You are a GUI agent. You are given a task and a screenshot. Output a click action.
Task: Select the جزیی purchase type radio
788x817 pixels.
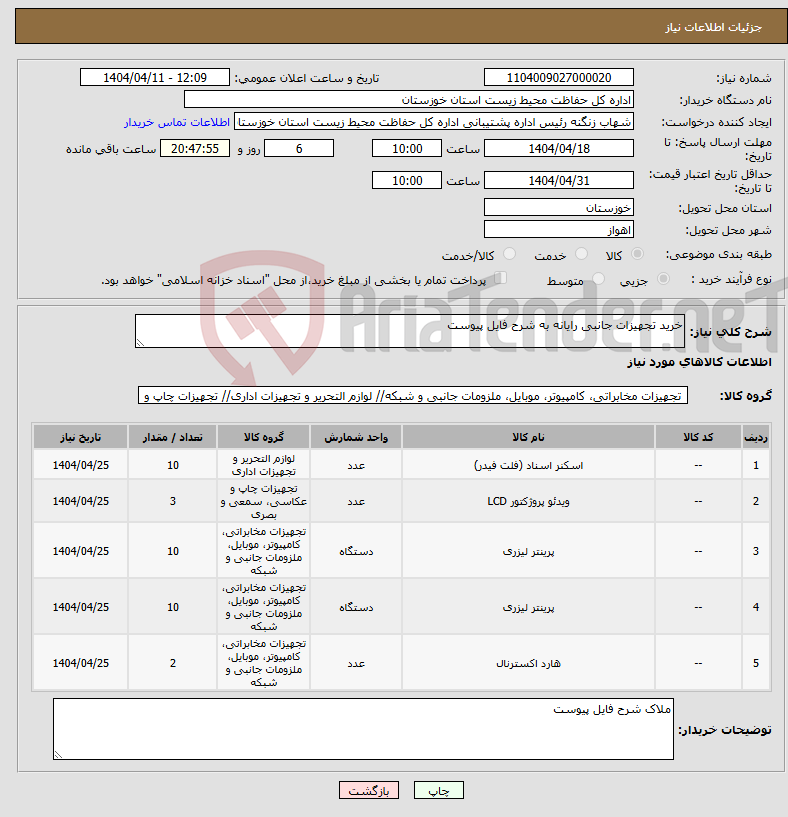(x=663, y=279)
